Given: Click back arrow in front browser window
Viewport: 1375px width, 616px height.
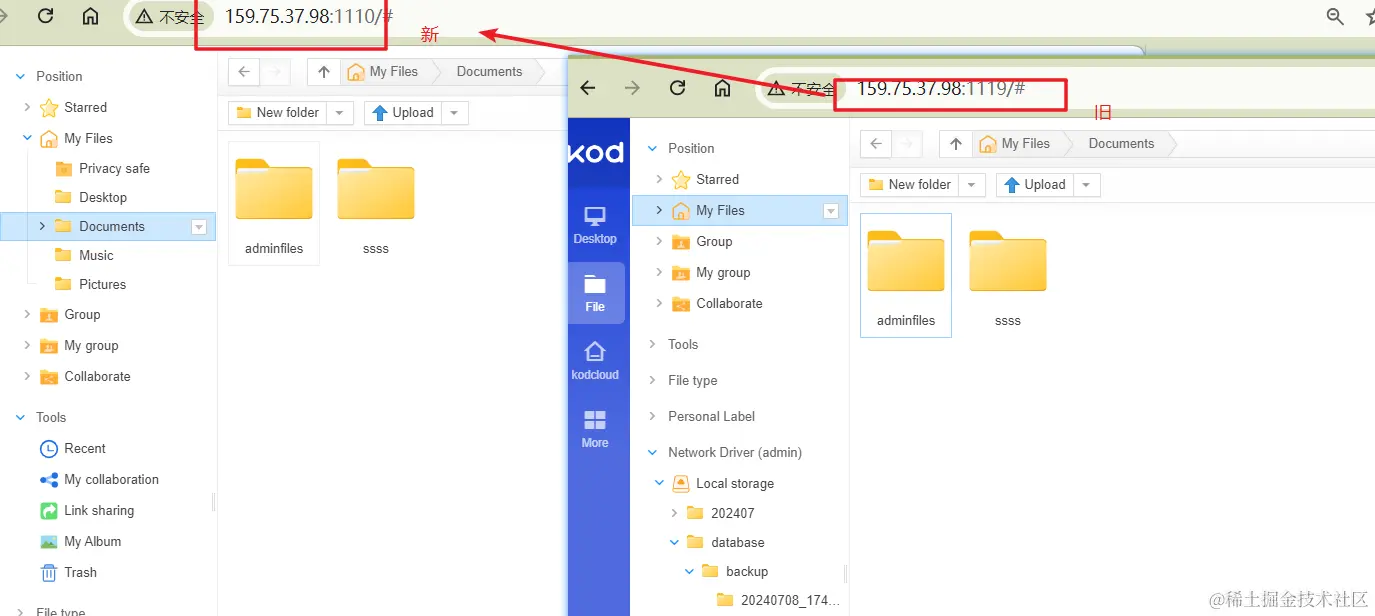Looking at the screenshot, I should [588, 88].
